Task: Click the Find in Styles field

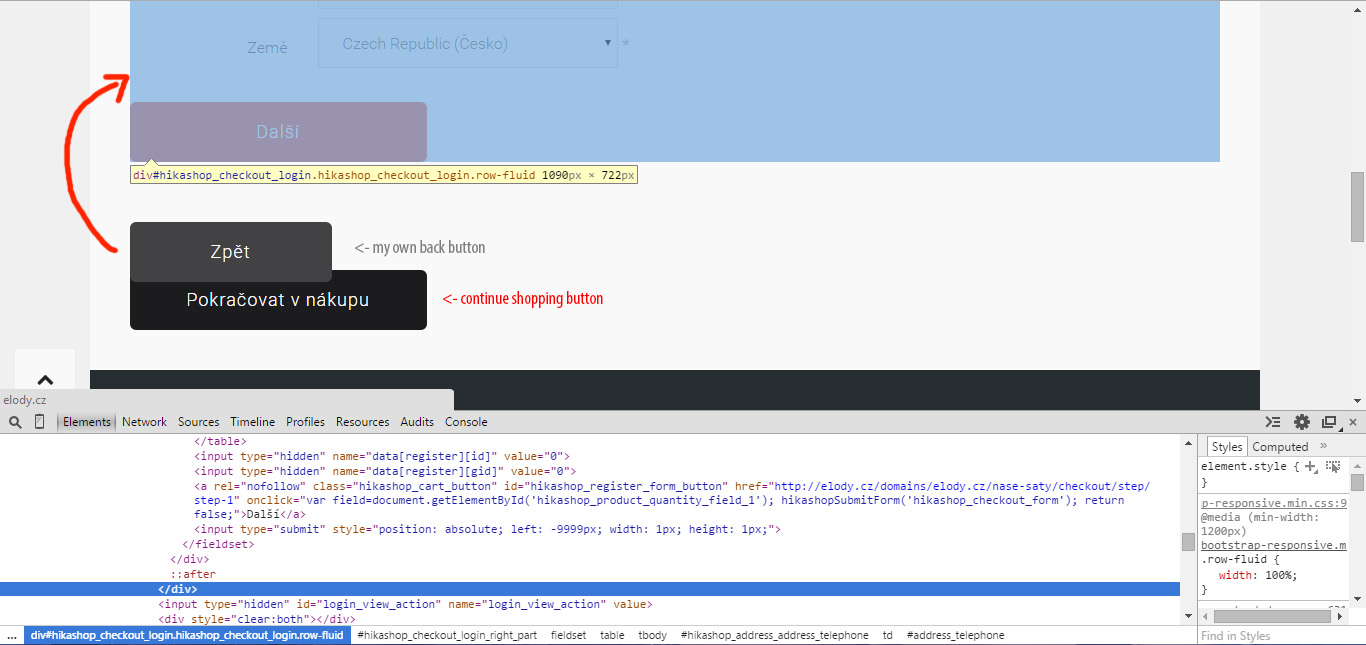Action: pyautogui.click(x=1281, y=636)
